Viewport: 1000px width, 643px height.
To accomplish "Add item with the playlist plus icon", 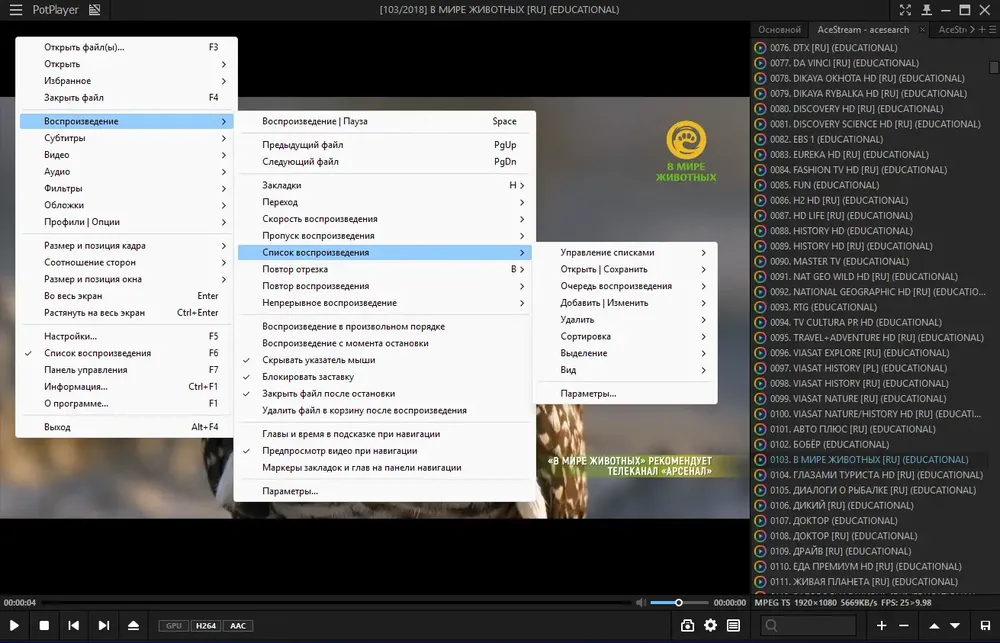I will point(881,626).
